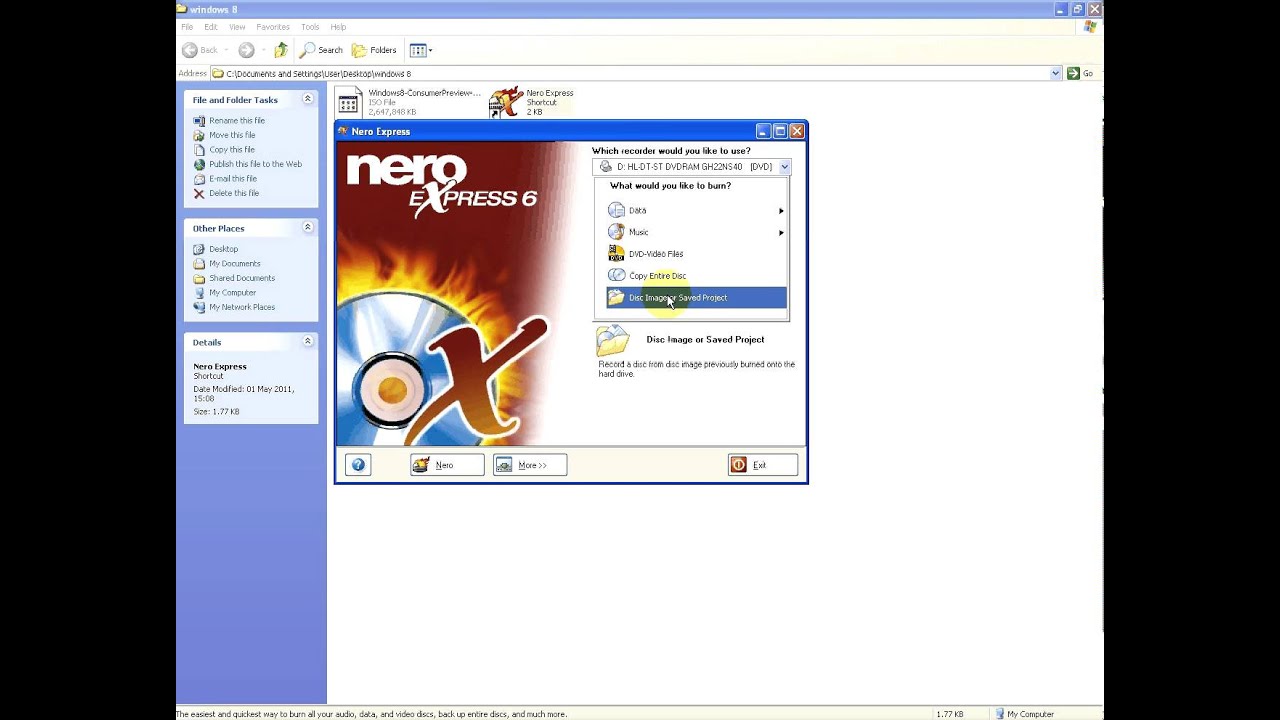The image size is (1280, 720).
Task: Click the DVD-Video Files icon
Action: coord(616,254)
